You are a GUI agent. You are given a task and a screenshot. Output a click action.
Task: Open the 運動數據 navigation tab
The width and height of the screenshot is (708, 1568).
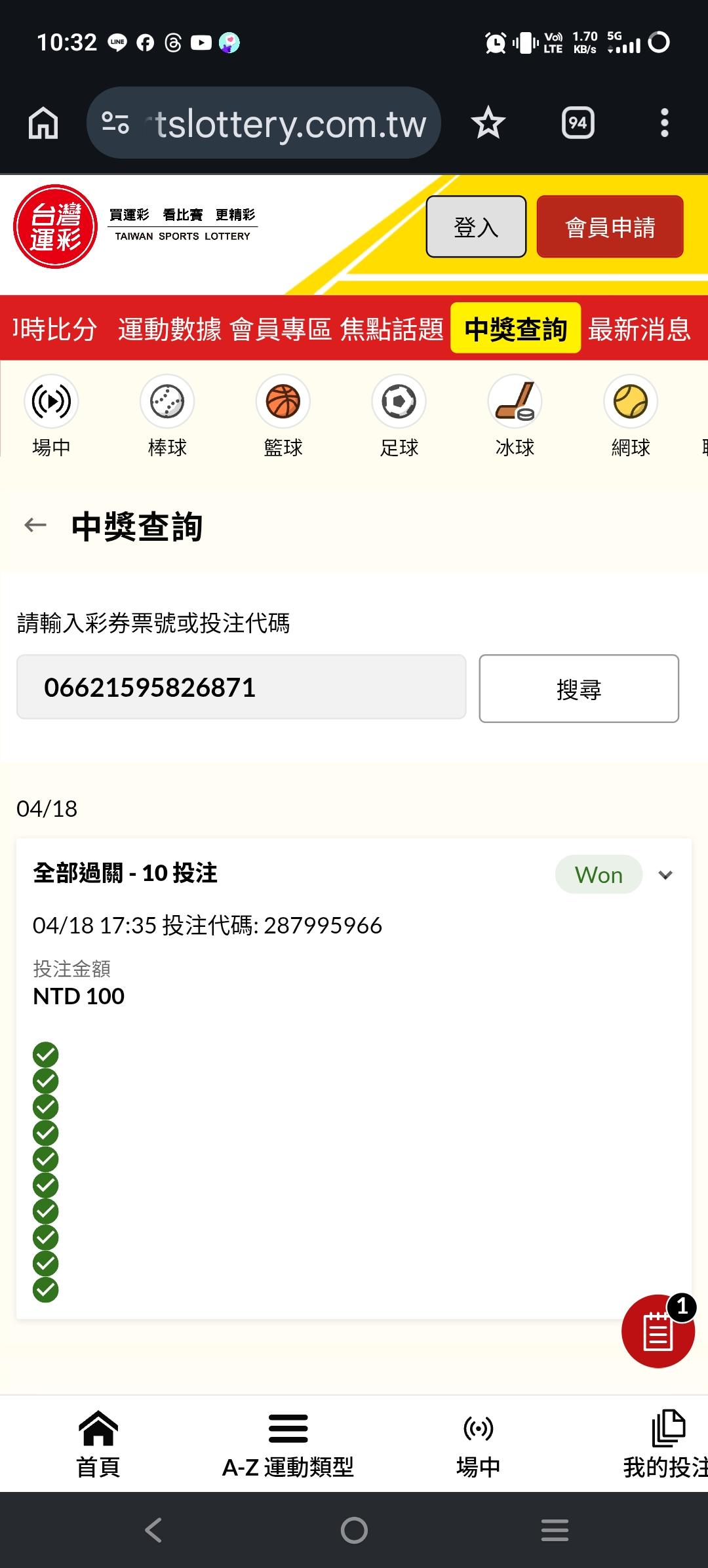170,329
